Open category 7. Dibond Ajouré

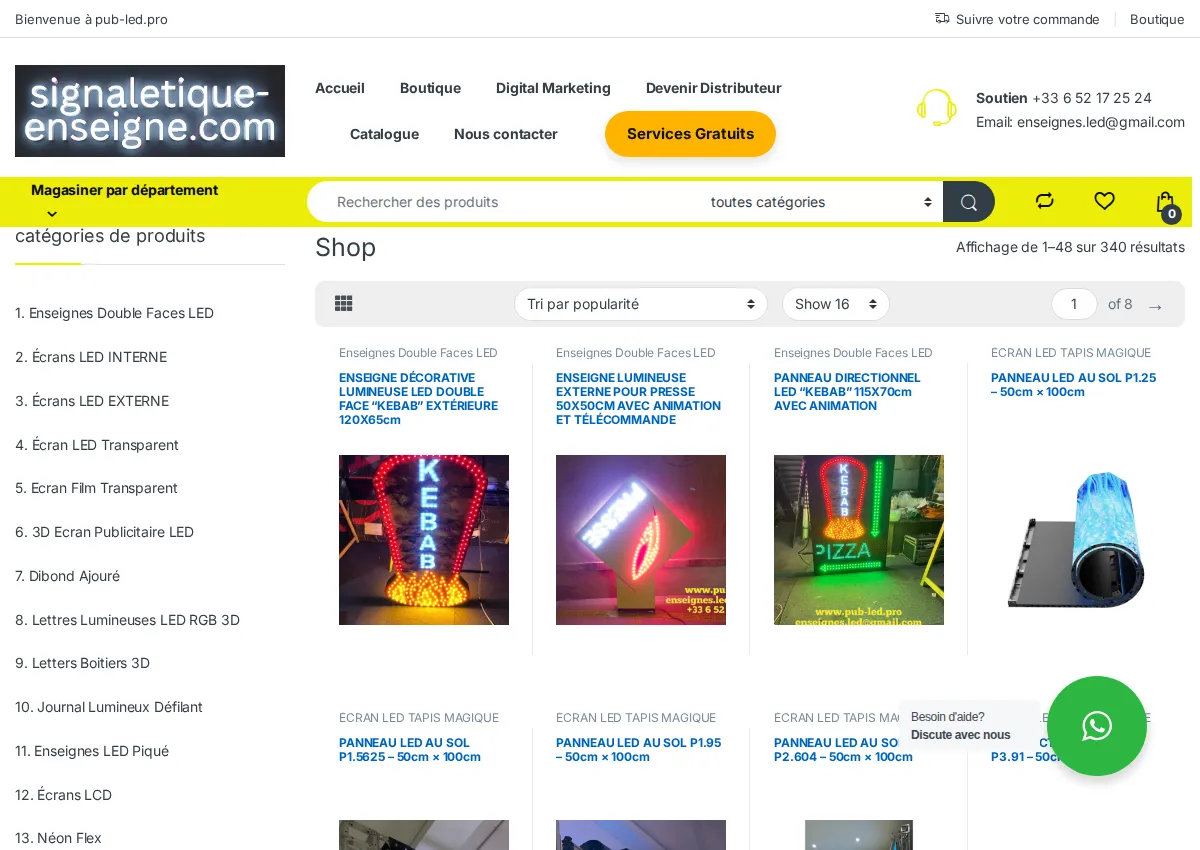tap(67, 576)
